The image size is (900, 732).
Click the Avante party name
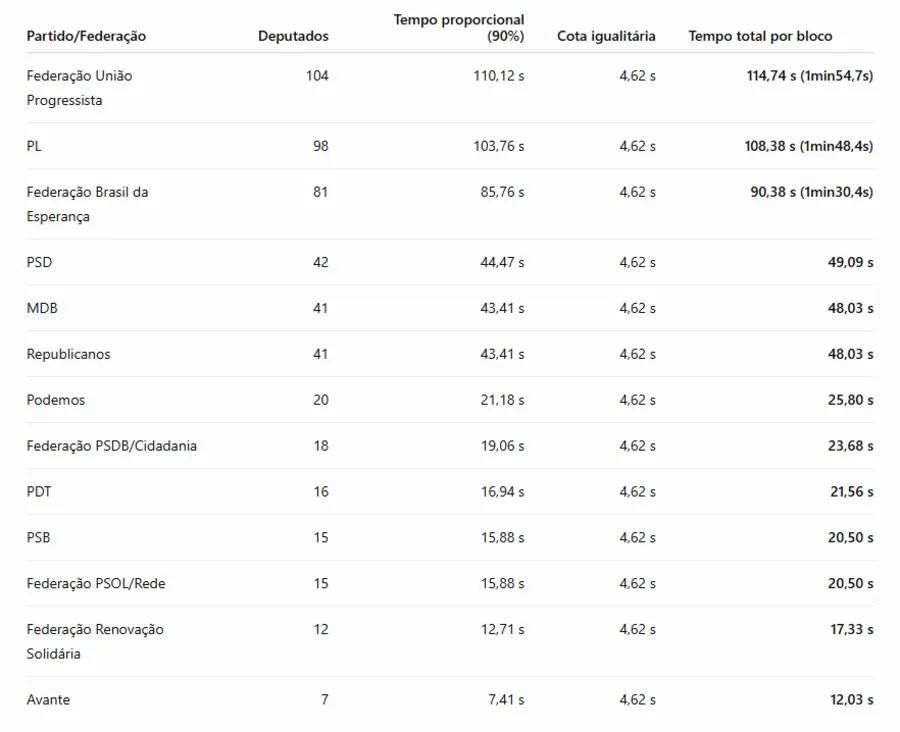pyautogui.click(x=48, y=700)
